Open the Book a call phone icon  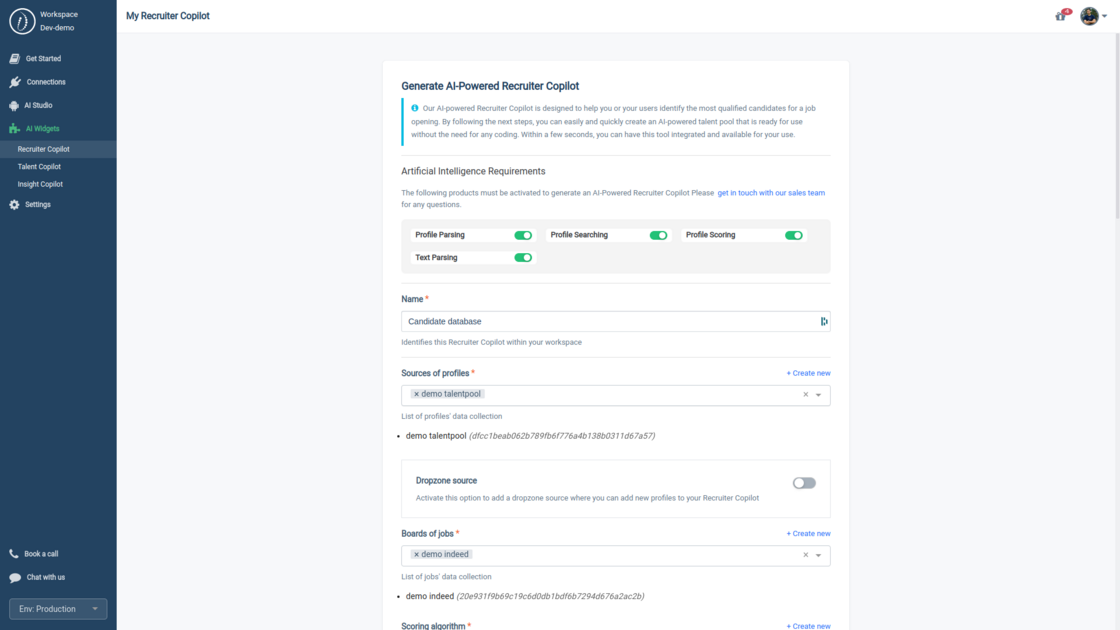[12, 553]
